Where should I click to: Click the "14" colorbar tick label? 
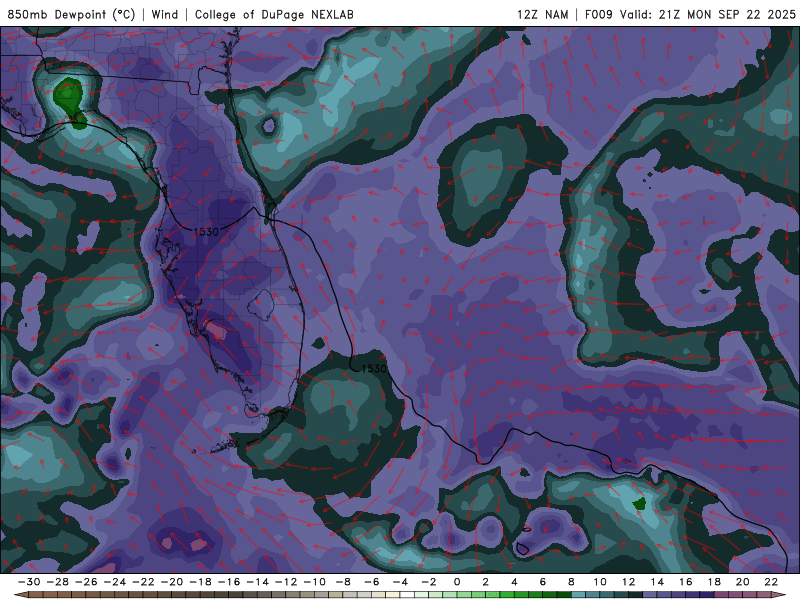(x=657, y=582)
